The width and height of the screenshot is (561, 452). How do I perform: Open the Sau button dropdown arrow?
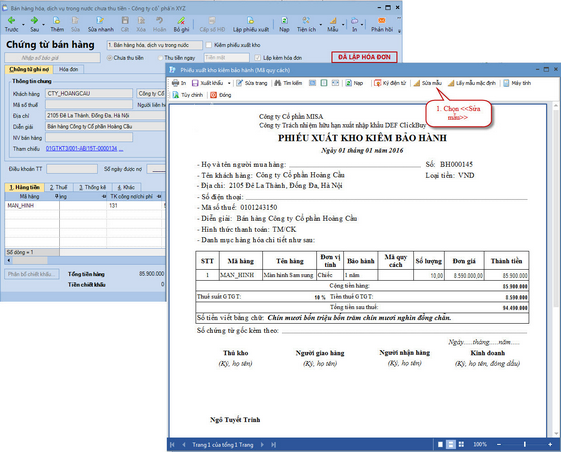coord(44,24)
